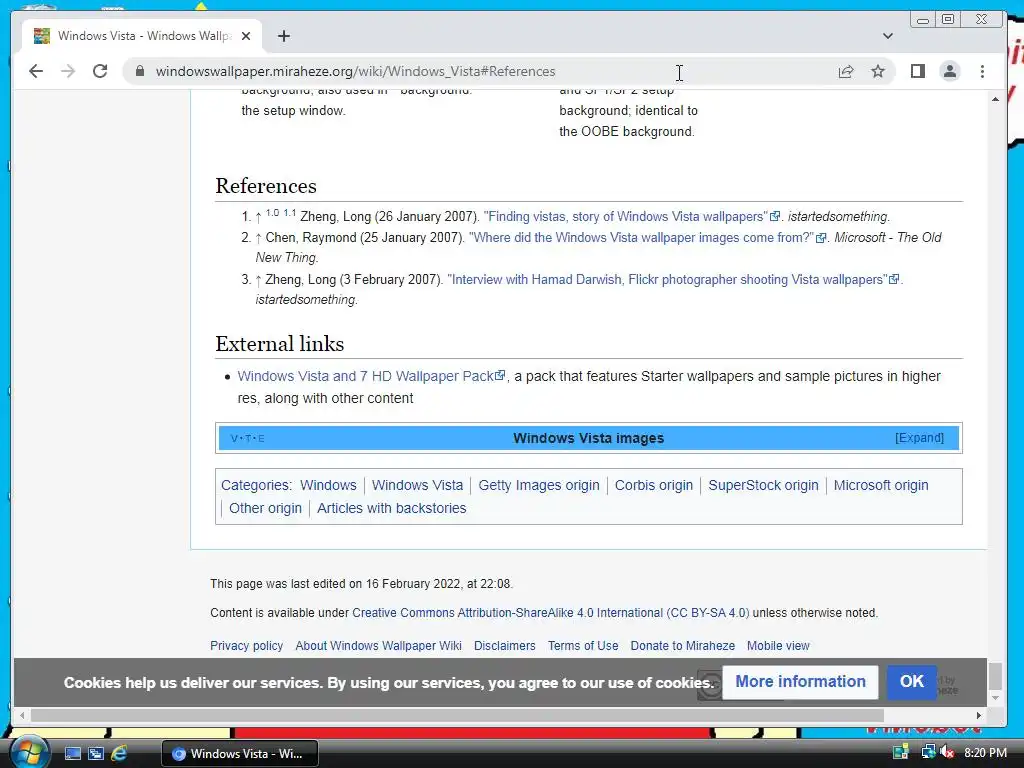Image resolution: width=1024 pixels, height=768 pixels.
Task: Close the Windows Vista wiki tab
Action: point(246,36)
